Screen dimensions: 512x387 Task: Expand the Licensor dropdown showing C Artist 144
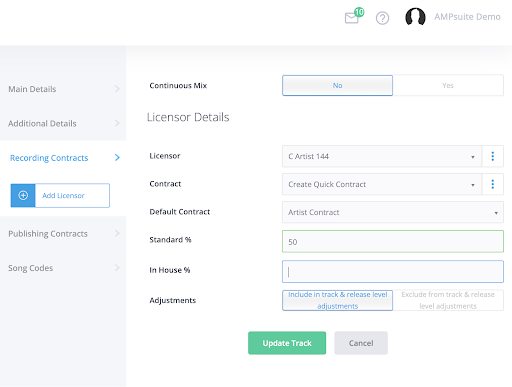point(382,156)
